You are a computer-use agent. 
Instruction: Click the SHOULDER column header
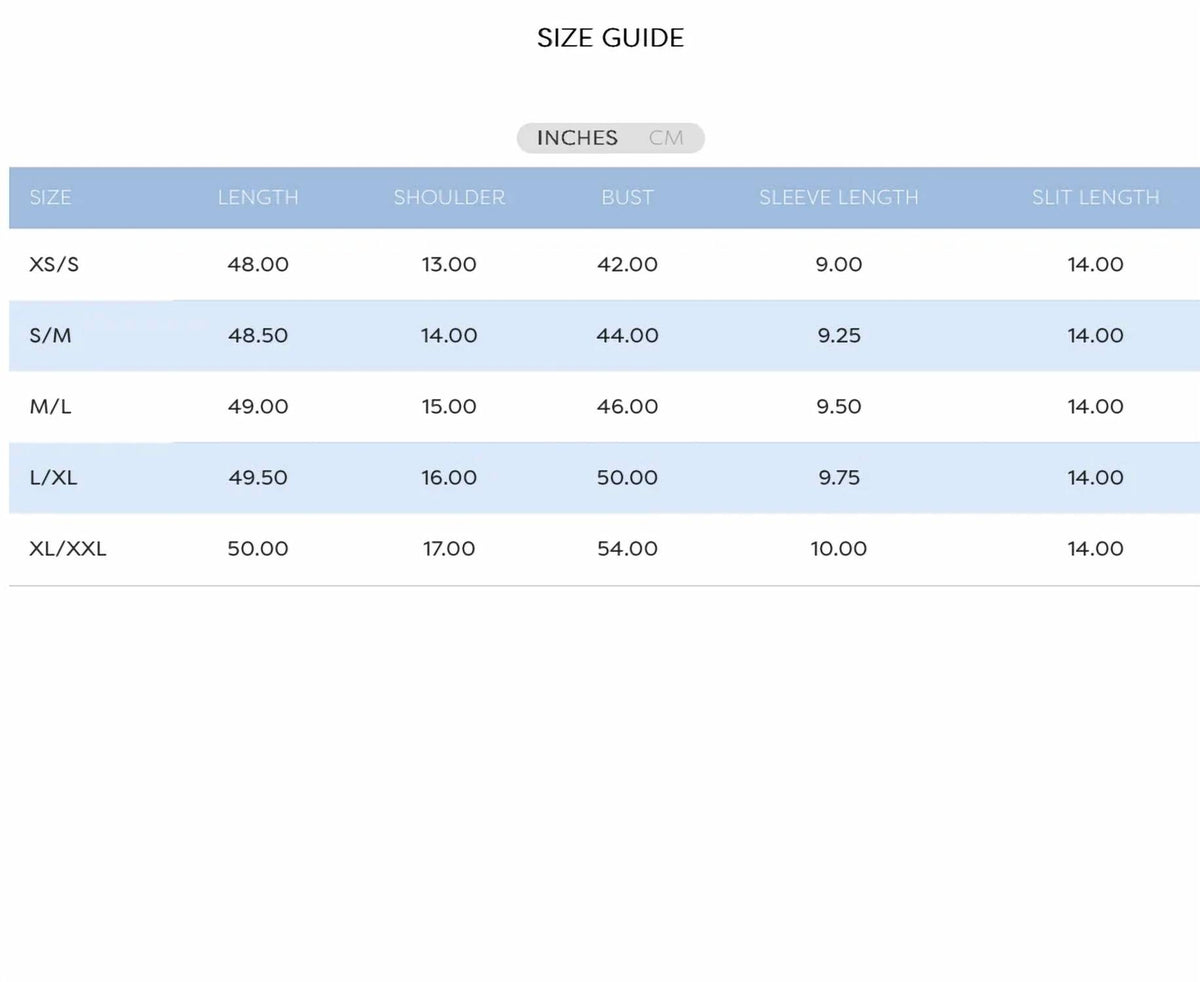point(449,198)
